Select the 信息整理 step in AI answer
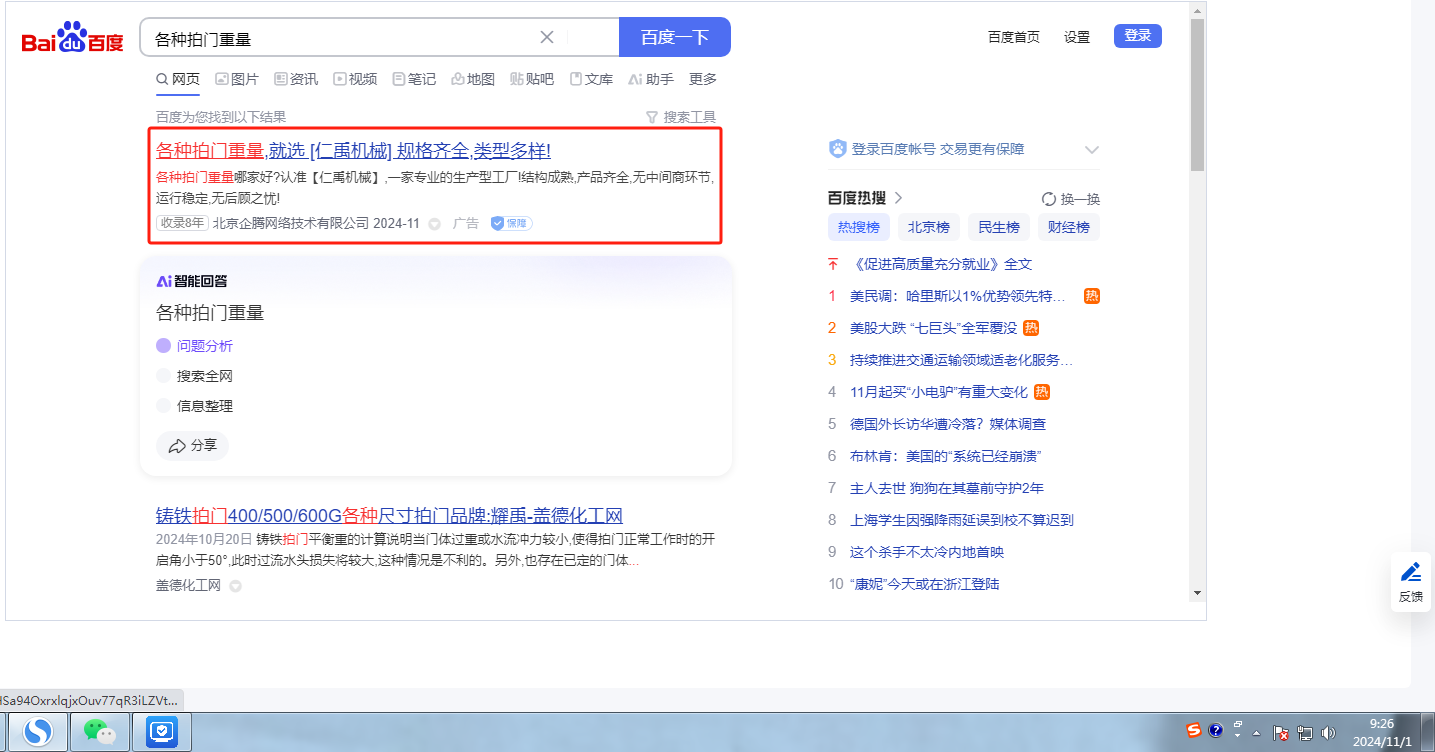 [204, 406]
